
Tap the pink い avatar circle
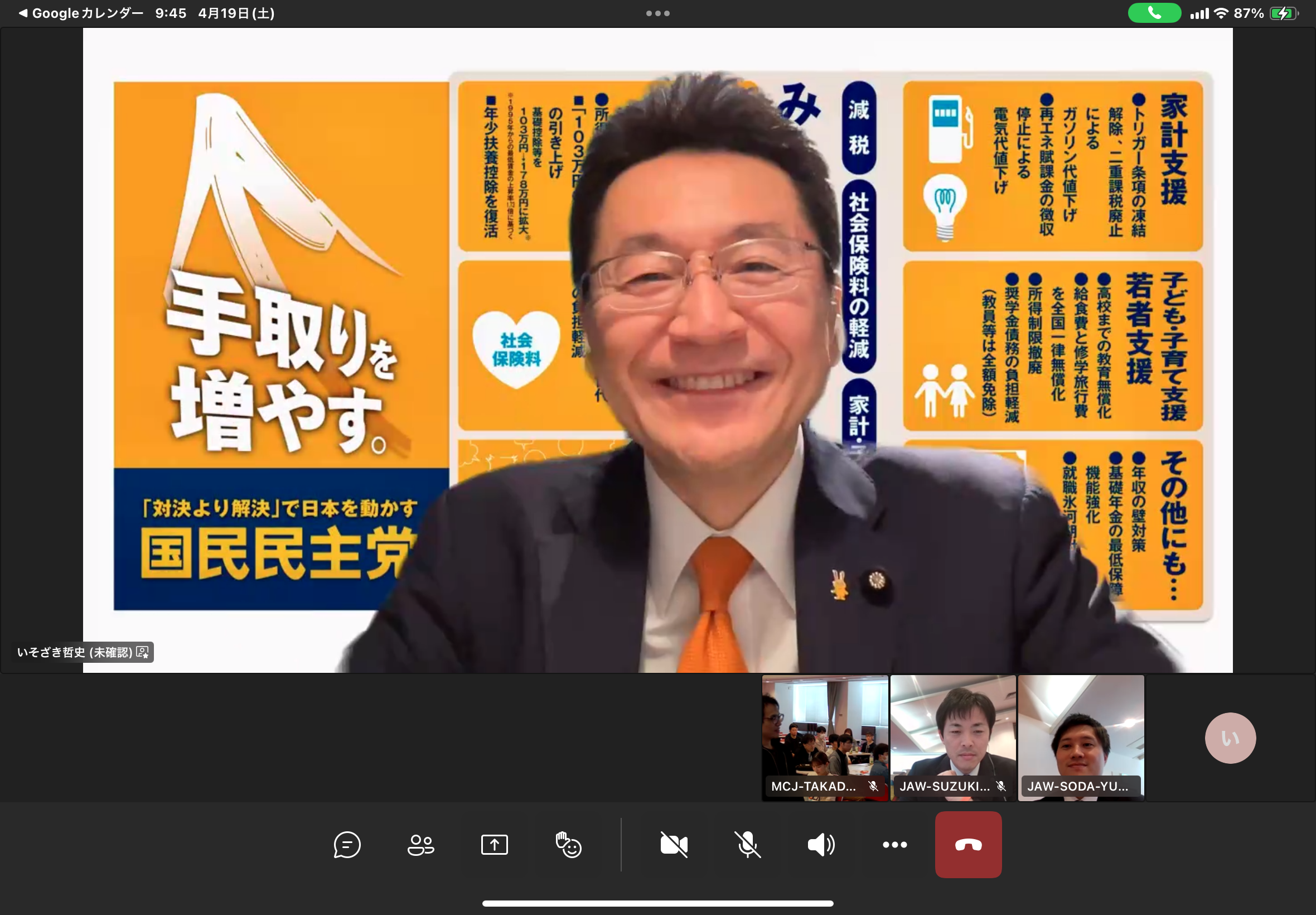pos(1230,738)
